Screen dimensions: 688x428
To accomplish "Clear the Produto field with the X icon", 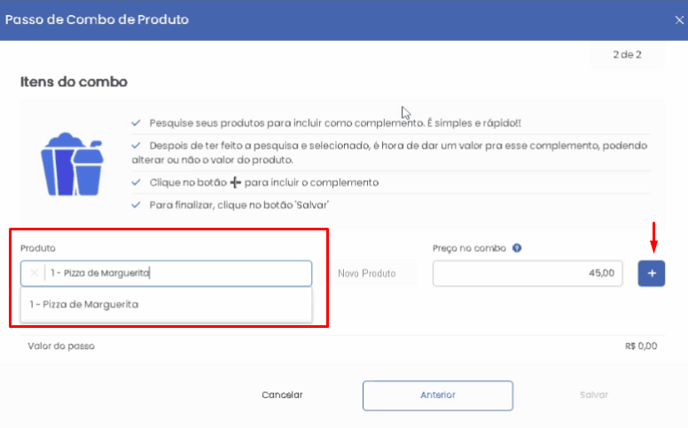I will pyautogui.click(x=34, y=273).
